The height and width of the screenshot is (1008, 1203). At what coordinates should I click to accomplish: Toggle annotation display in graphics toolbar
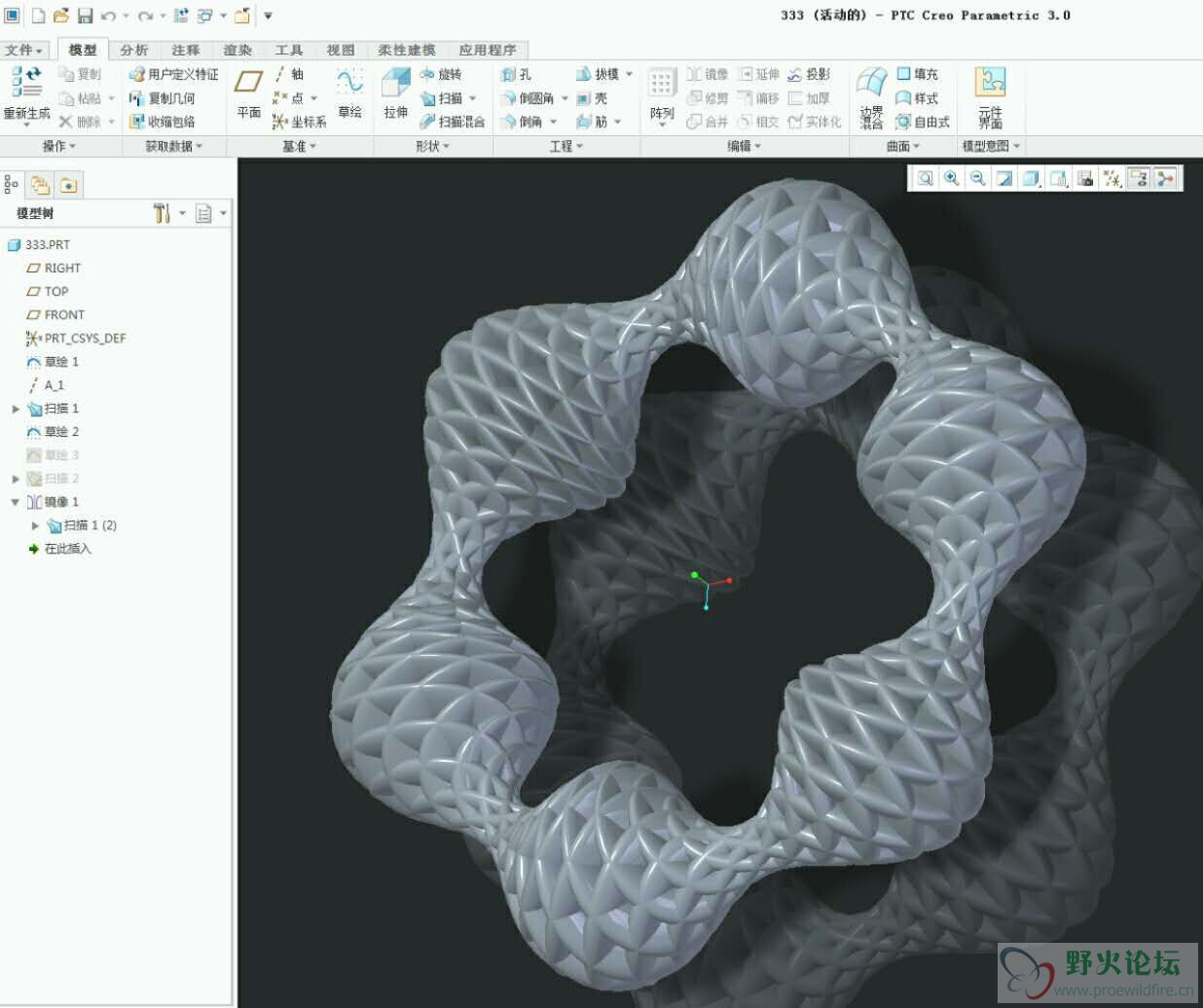(1138, 178)
